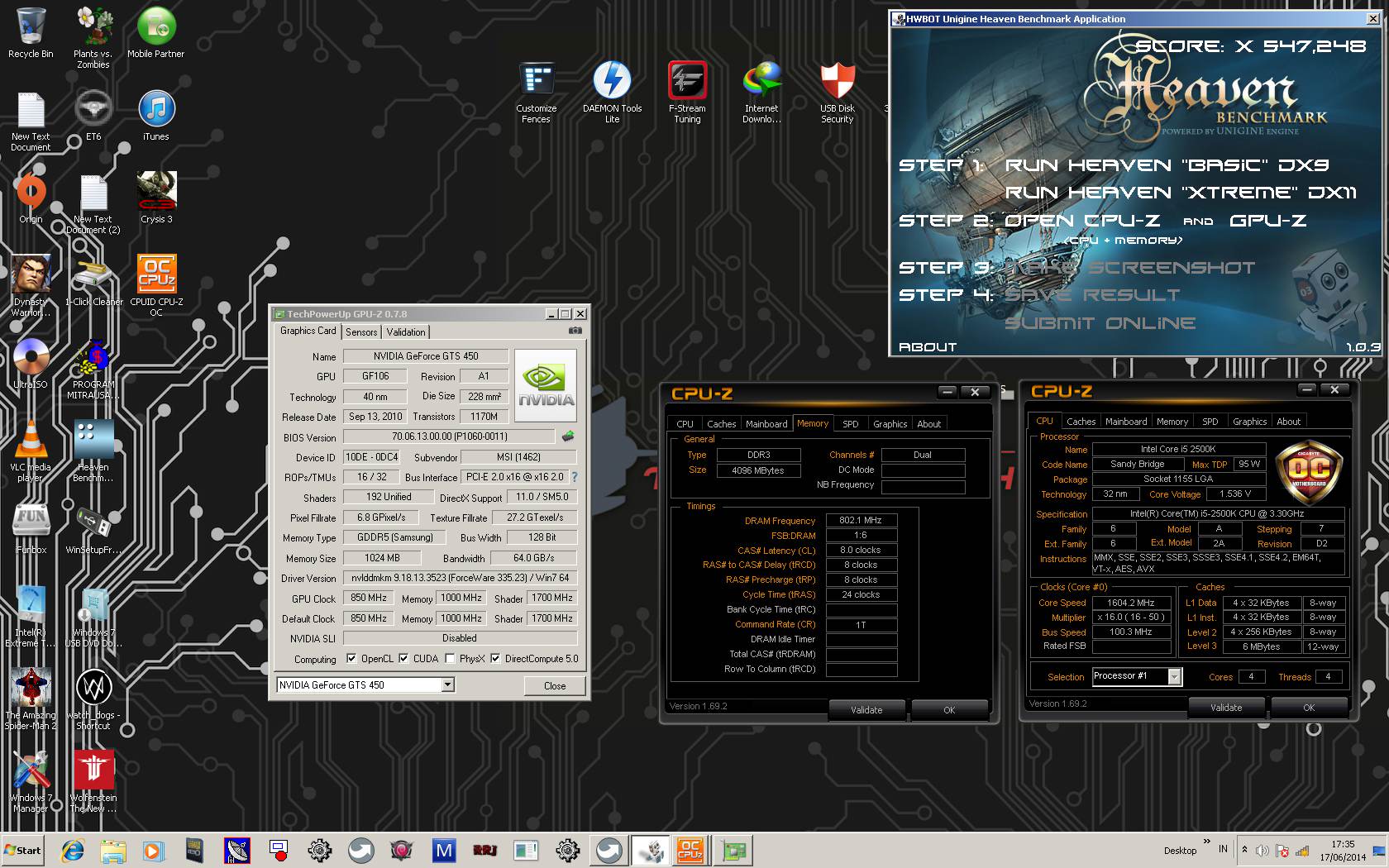Image resolution: width=1389 pixels, height=868 pixels.
Task: Click Validate in CPU-Z Memory window
Action: tap(866, 710)
